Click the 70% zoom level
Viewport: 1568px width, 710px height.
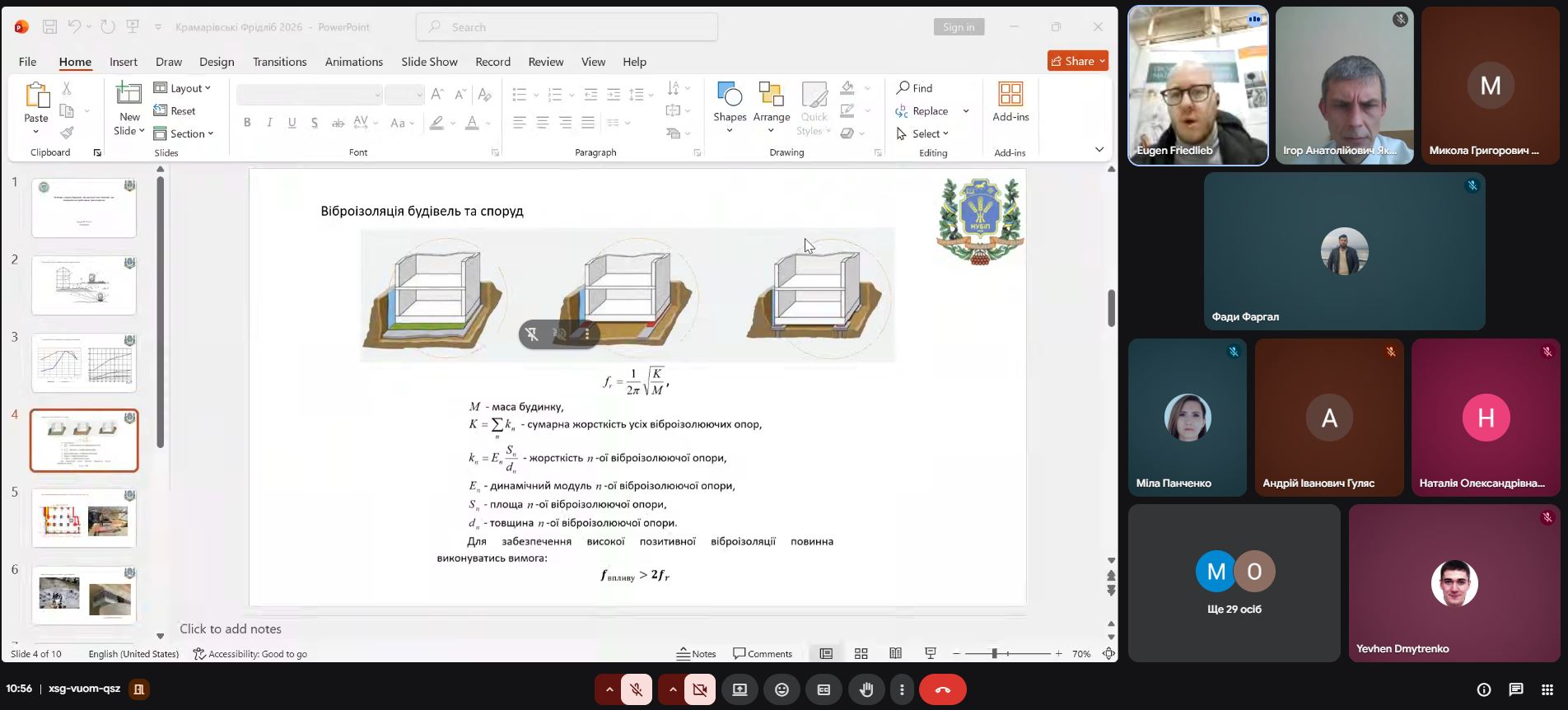pyautogui.click(x=1081, y=654)
